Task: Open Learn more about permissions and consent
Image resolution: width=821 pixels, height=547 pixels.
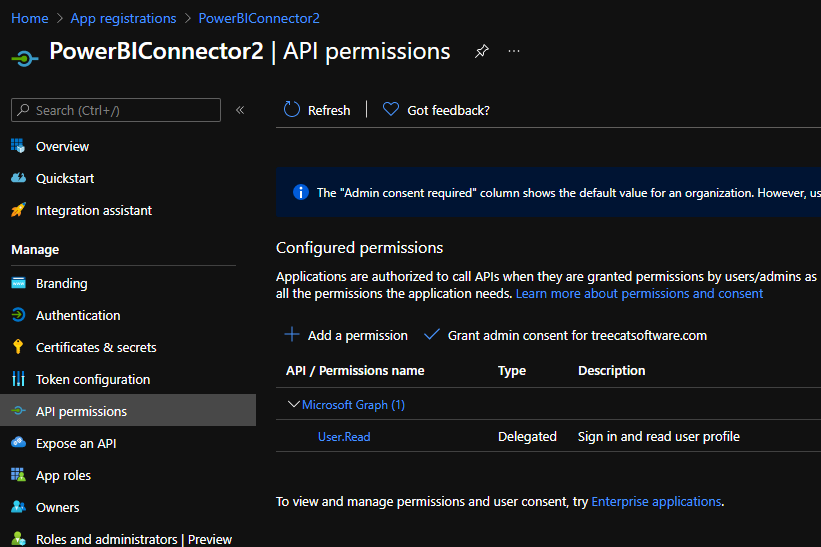Action: coord(639,293)
